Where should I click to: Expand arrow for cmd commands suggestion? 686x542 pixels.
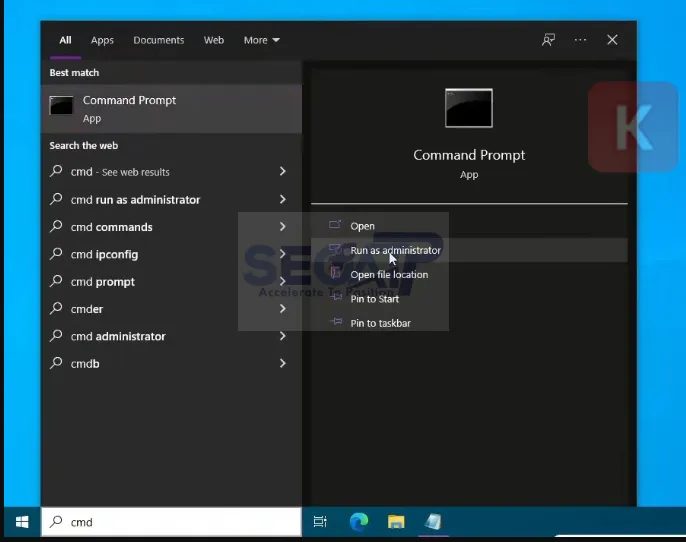tap(283, 226)
